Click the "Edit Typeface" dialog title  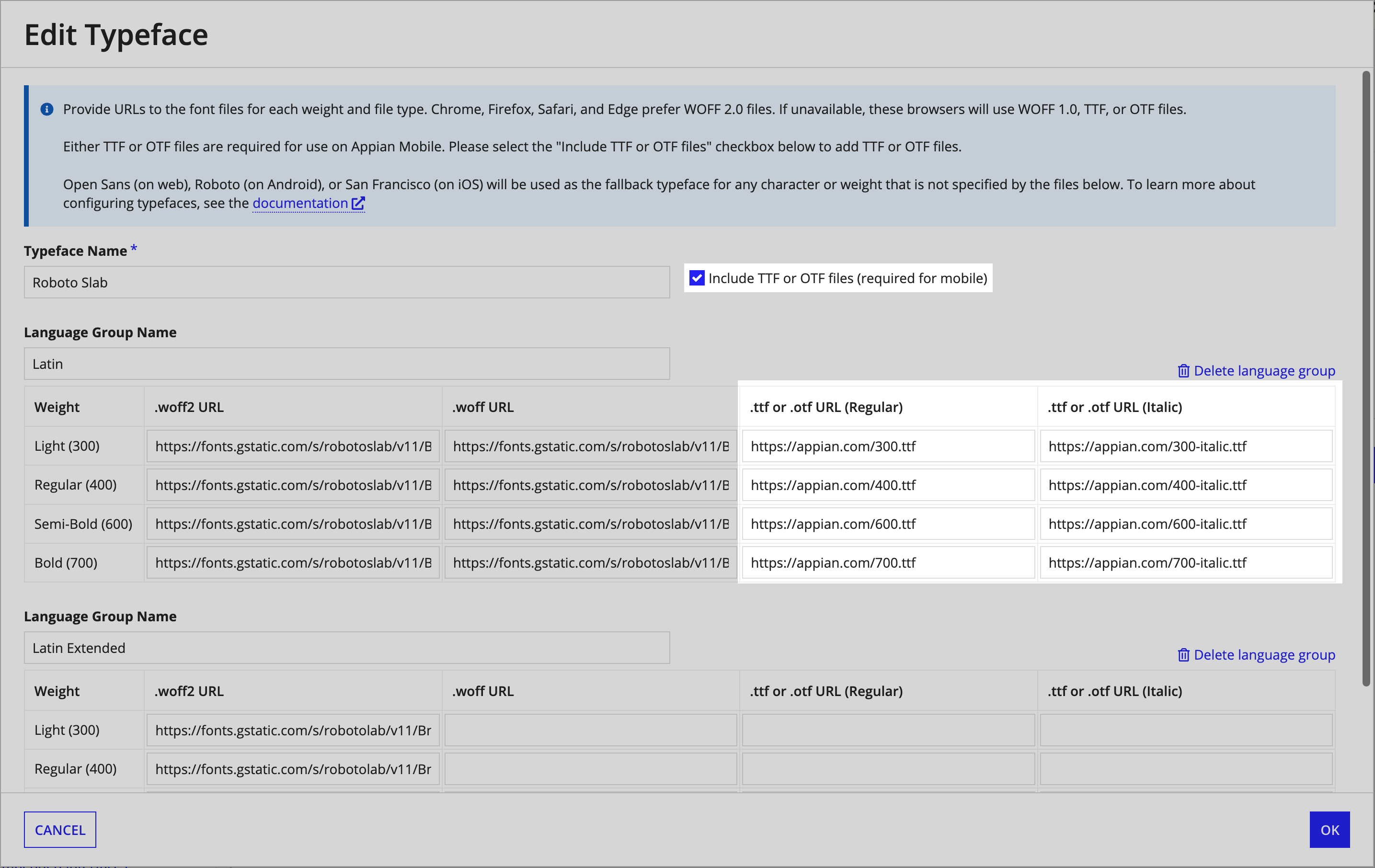point(116,34)
